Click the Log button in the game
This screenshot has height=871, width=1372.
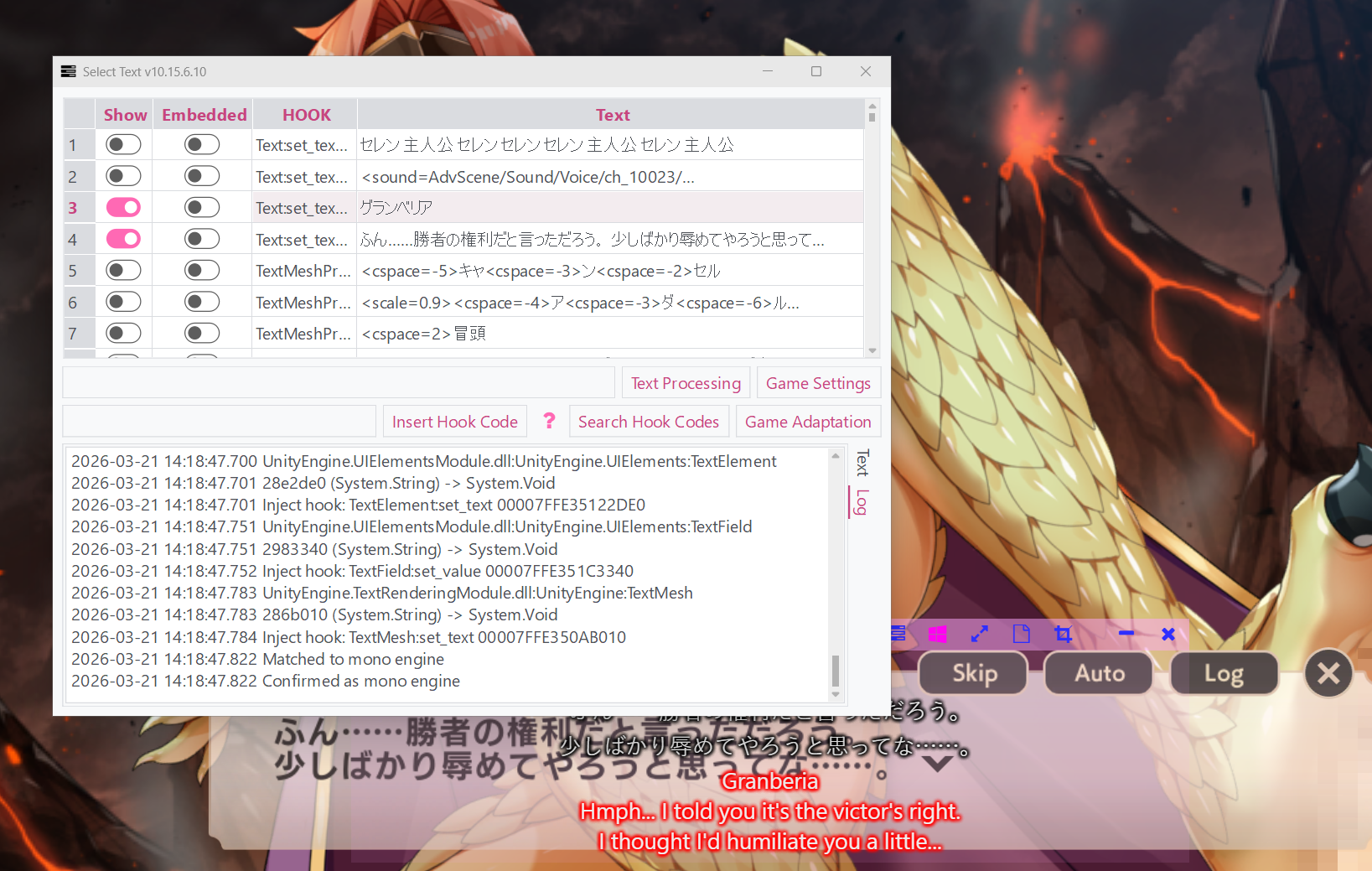click(x=1224, y=673)
